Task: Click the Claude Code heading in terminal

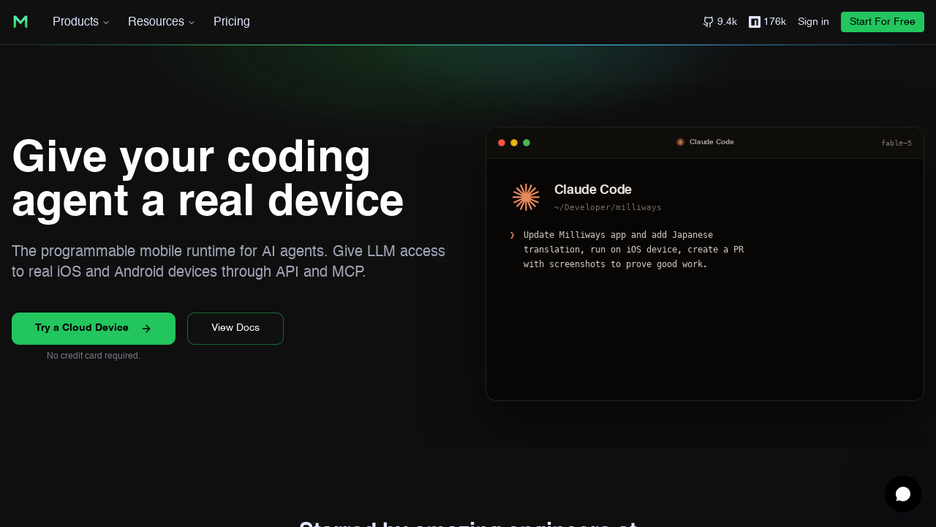Action: point(593,189)
